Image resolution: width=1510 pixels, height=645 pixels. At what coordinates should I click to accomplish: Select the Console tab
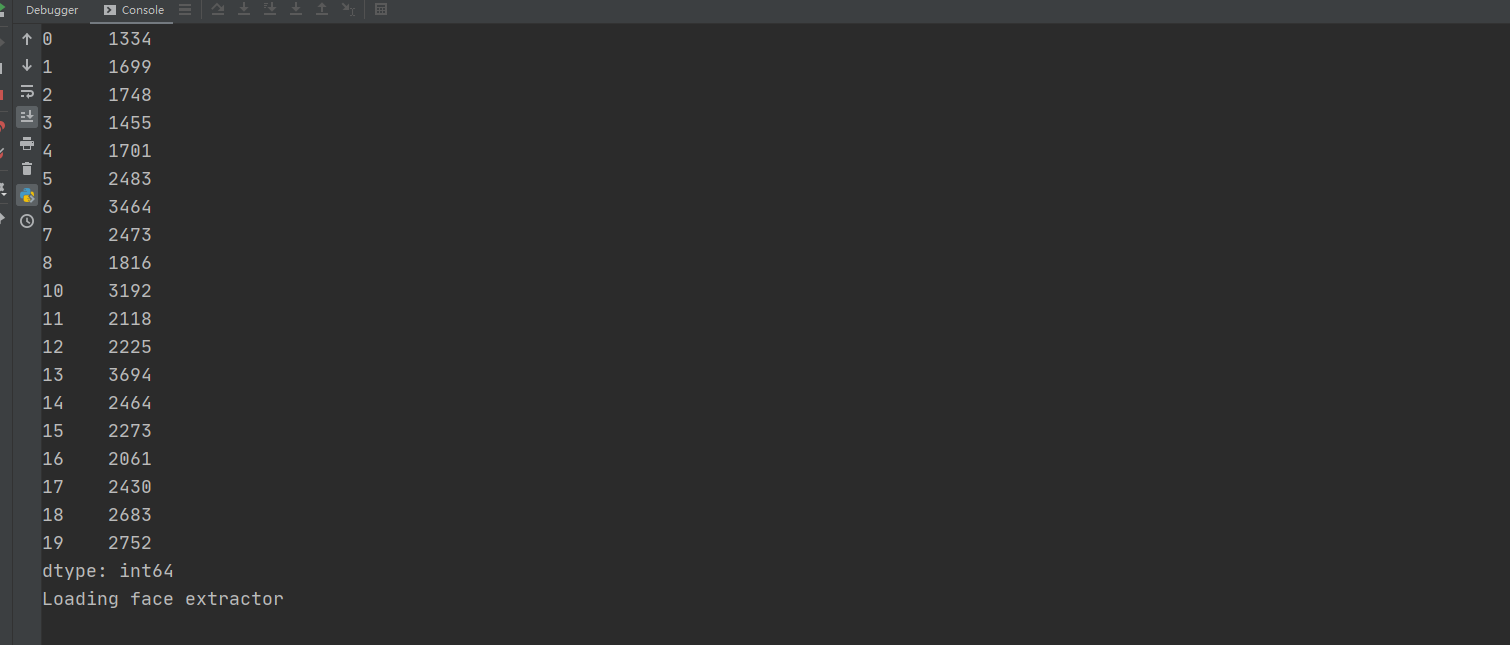(x=134, y=10)
